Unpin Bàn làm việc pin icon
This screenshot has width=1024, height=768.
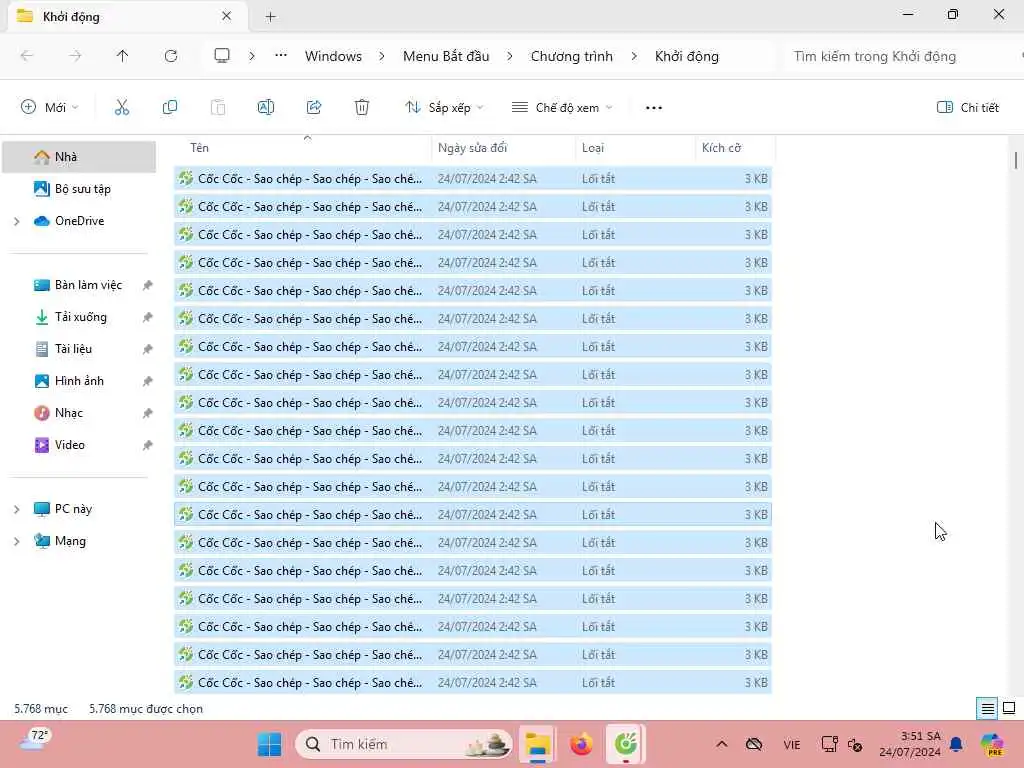click(148, 285)
